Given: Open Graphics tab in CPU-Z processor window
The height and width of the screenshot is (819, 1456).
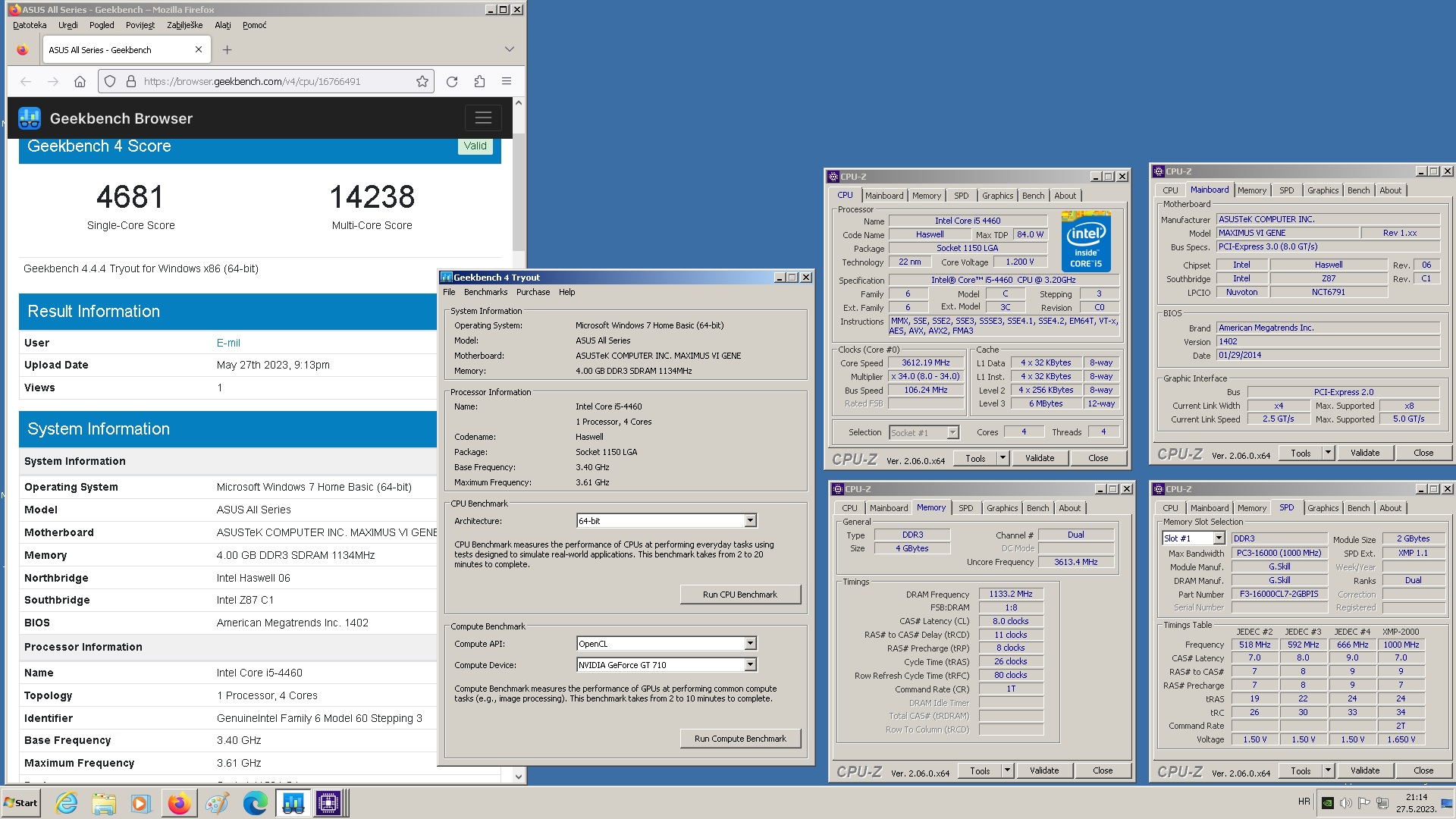Looking at the screenshot, I should pos(997,196).
